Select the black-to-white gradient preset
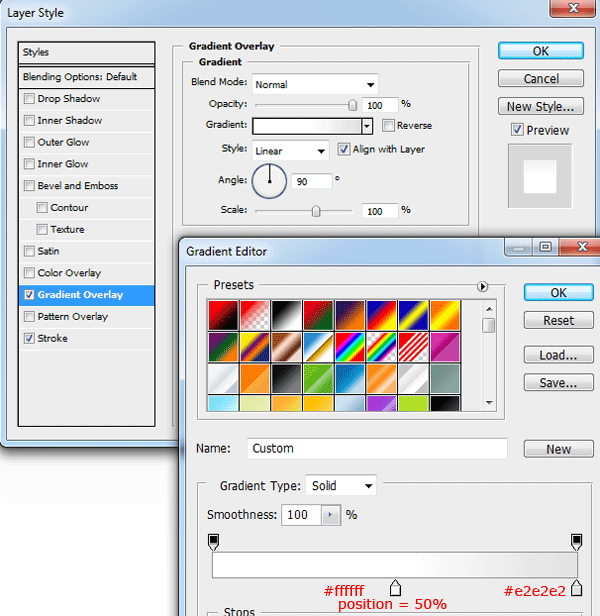This screenshot has width=600, height=616. point(286,315)
